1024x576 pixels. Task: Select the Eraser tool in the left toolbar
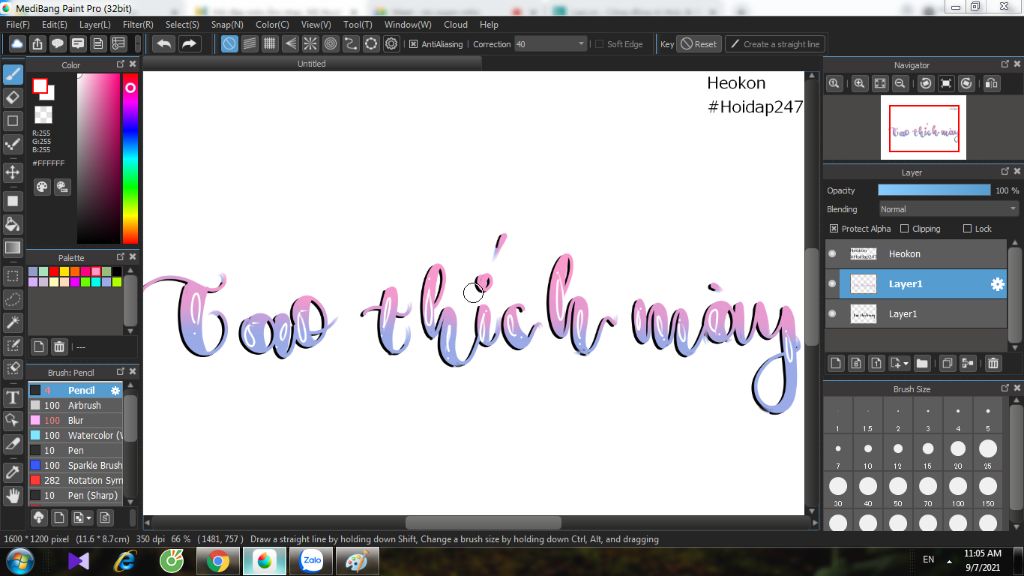[x=13, y=97]
